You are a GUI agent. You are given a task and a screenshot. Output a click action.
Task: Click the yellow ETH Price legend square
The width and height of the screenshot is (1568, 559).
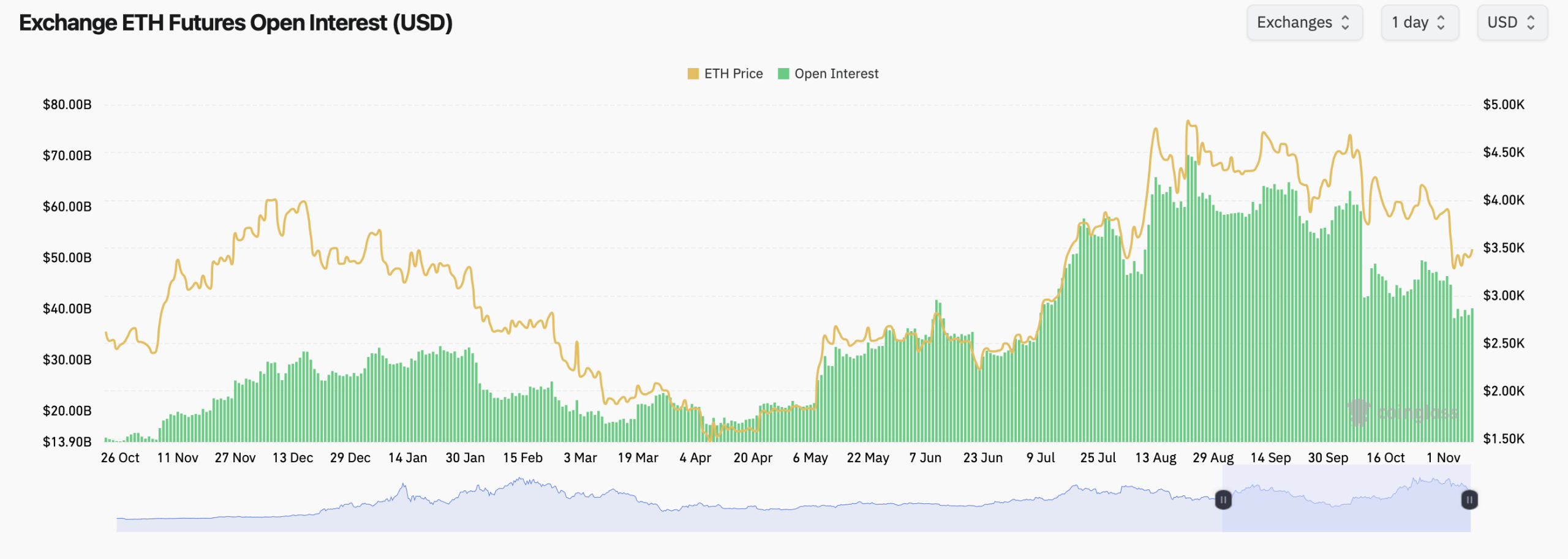[693, 73]
